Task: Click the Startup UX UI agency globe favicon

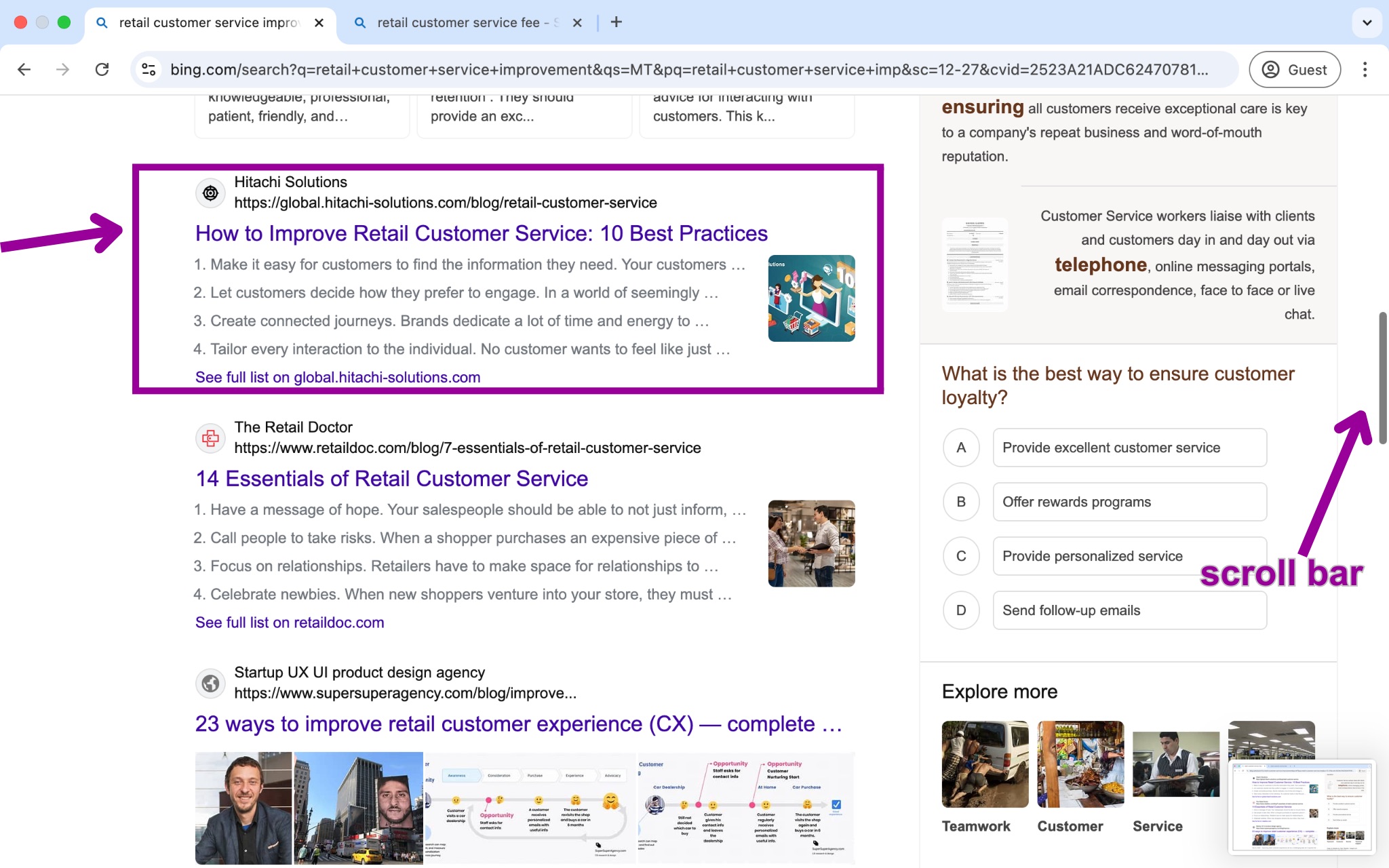Action: tap(211, 683)
